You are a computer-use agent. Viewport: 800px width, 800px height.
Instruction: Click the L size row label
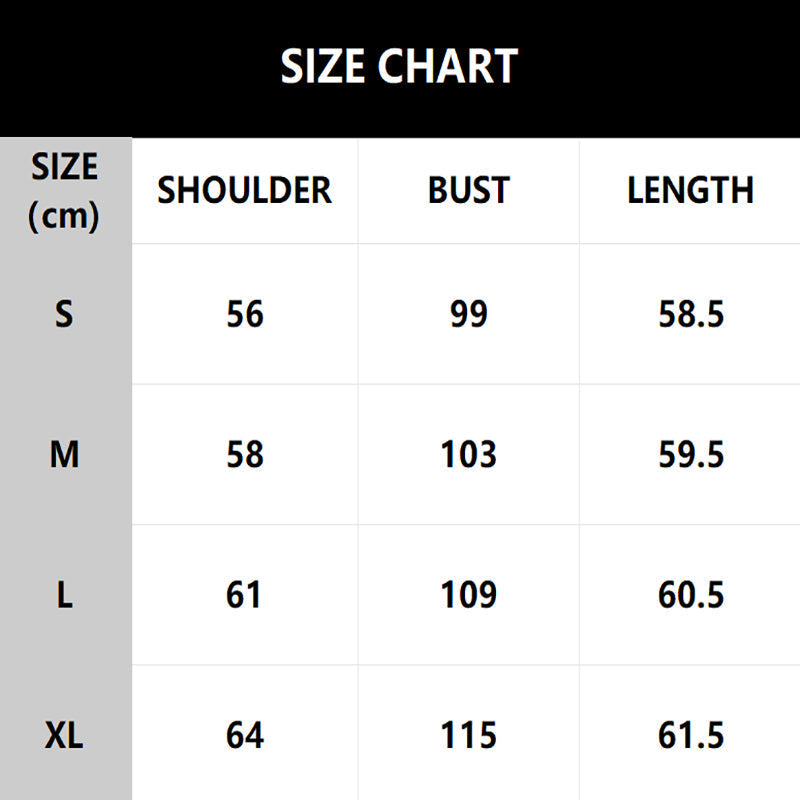pos(65,596)
